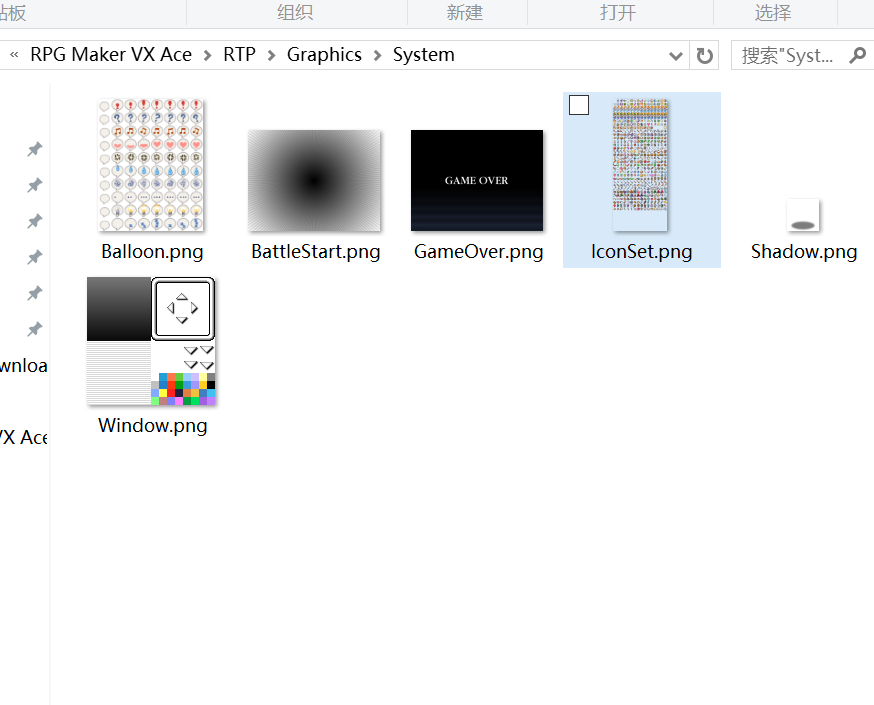Select the Window.png skin thumbnail

(151, 341)
